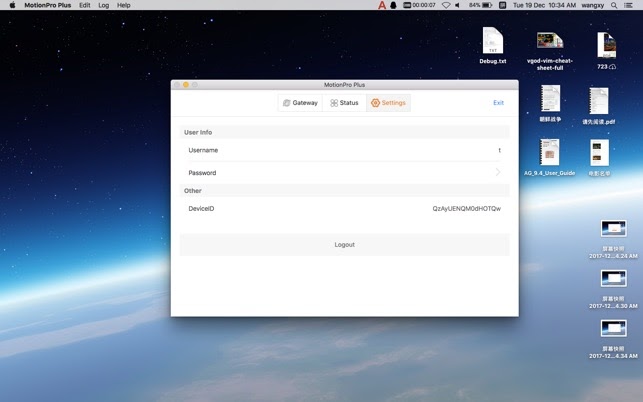
Task: Open the Edit menu
Action: (85, 5)
